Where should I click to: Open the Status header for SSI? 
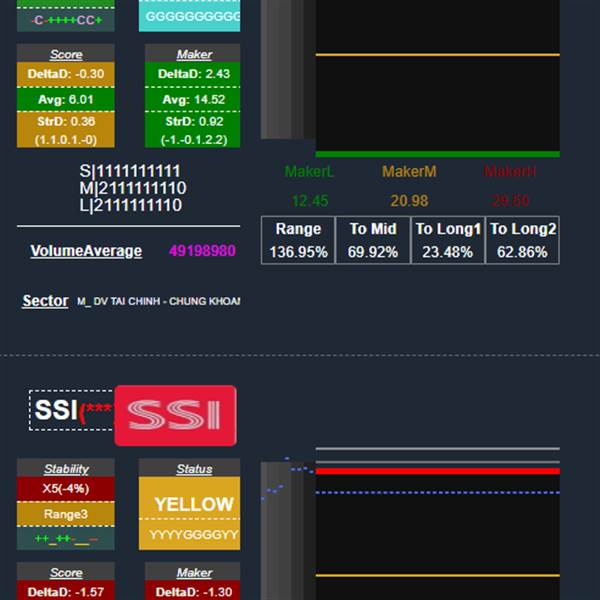189,468
